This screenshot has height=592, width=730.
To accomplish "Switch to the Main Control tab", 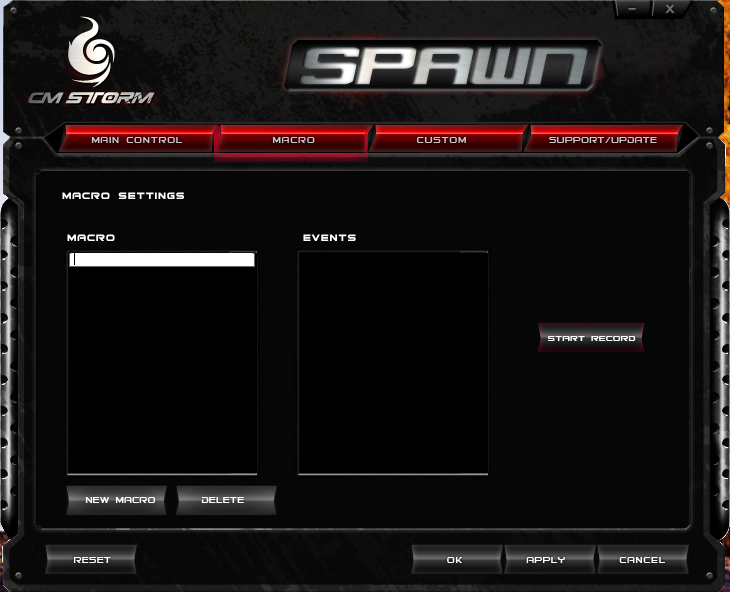I will (136, 139).
